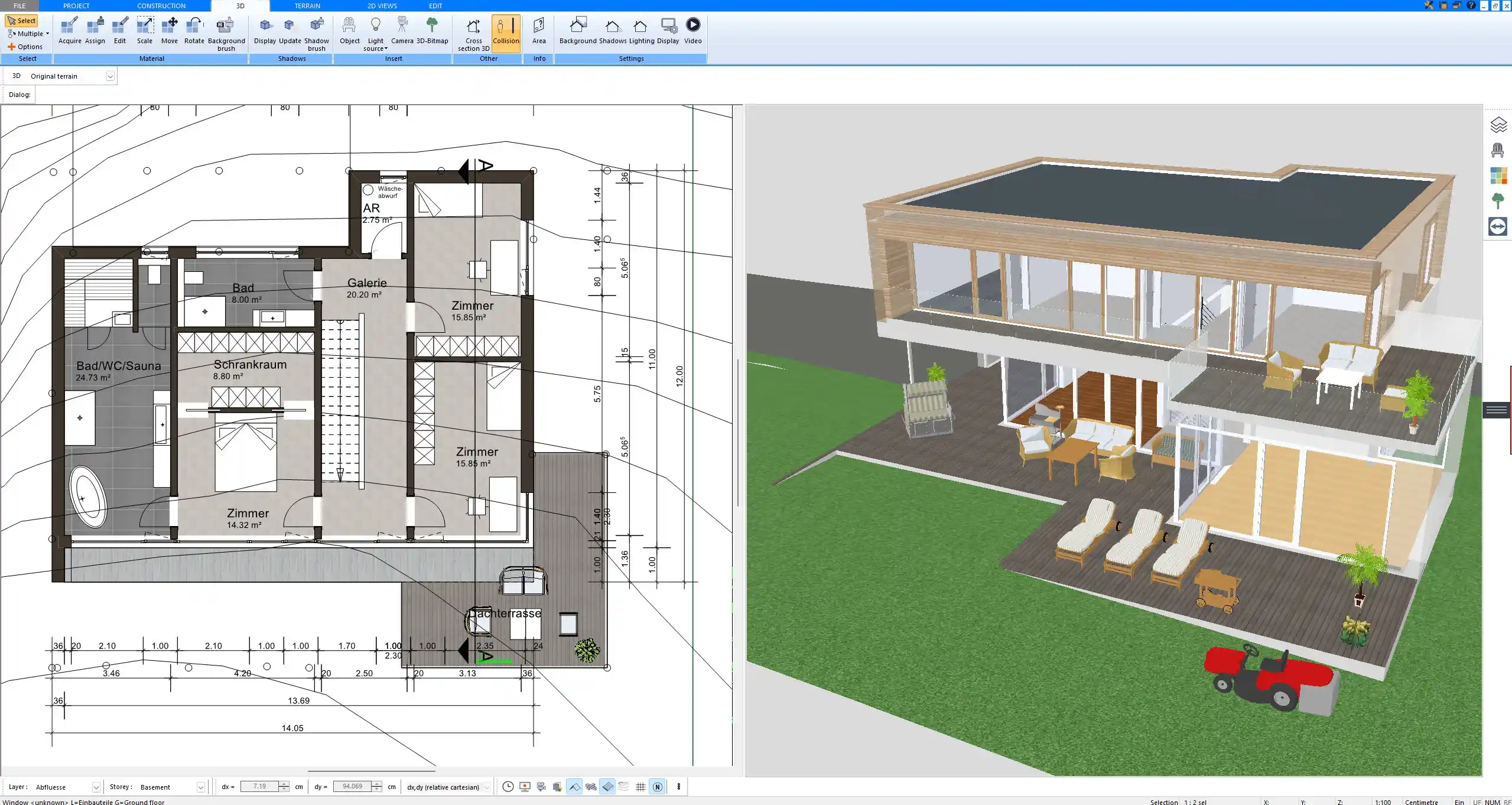Insert a Camera

402,31
